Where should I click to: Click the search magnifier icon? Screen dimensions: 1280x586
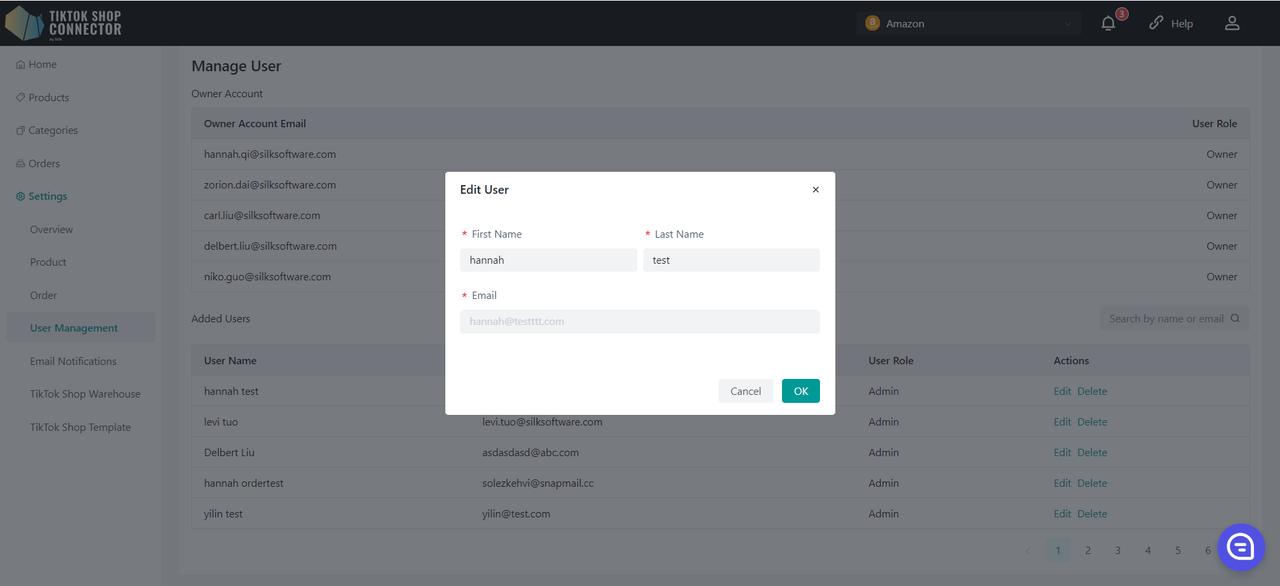[1235, 319]
